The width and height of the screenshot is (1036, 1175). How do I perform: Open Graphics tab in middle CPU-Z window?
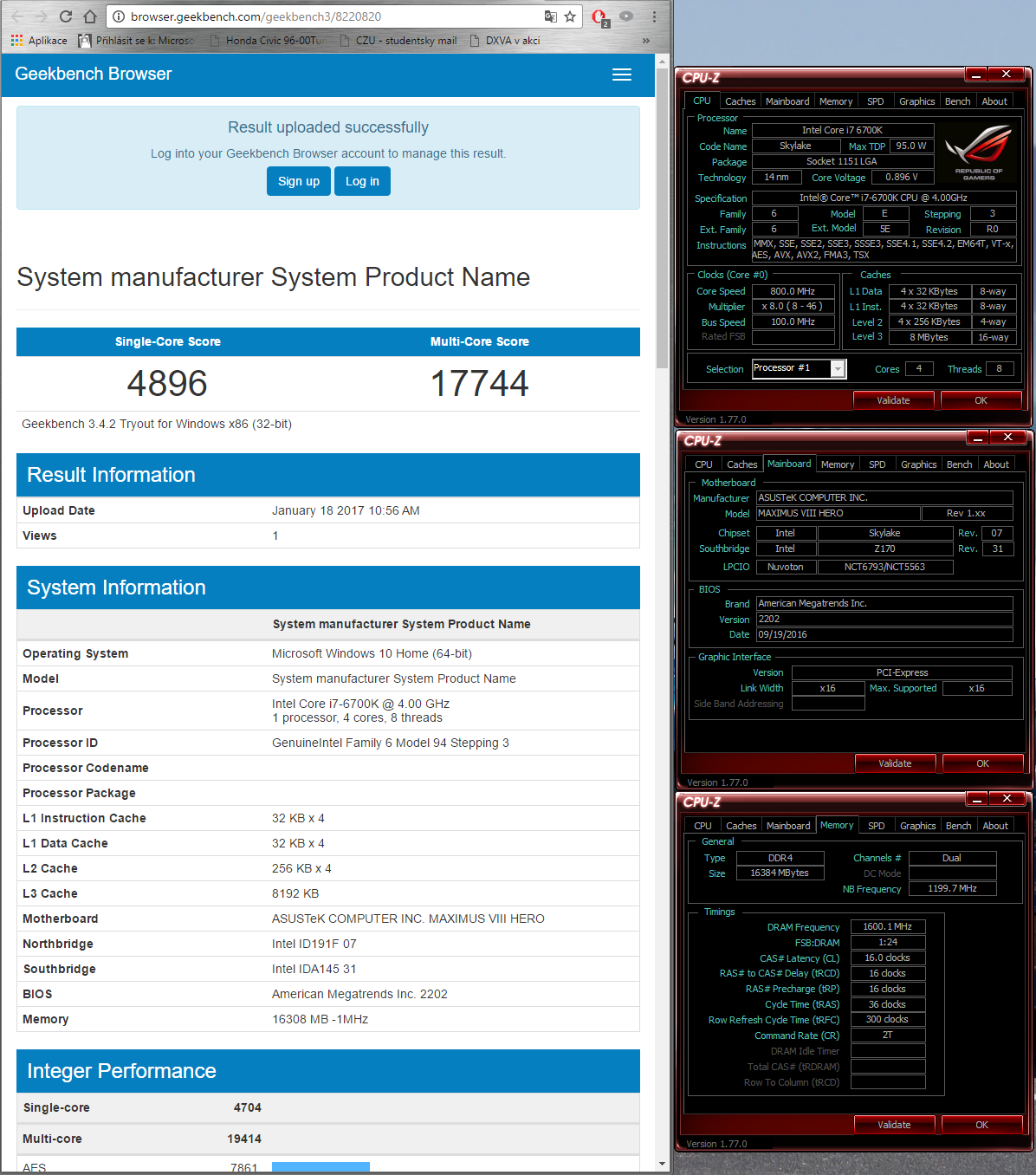(x=918, y=464)
